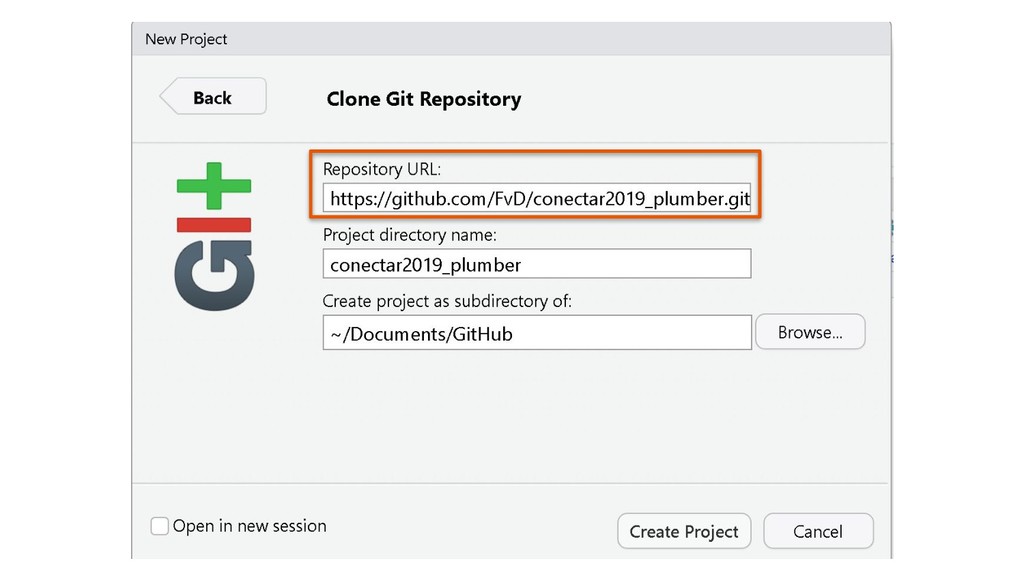Image resolution: width=1024 pixels, height=576 pixels.
Task: Open the Browse... folder chooser
Action: click(x=810, y=332)
